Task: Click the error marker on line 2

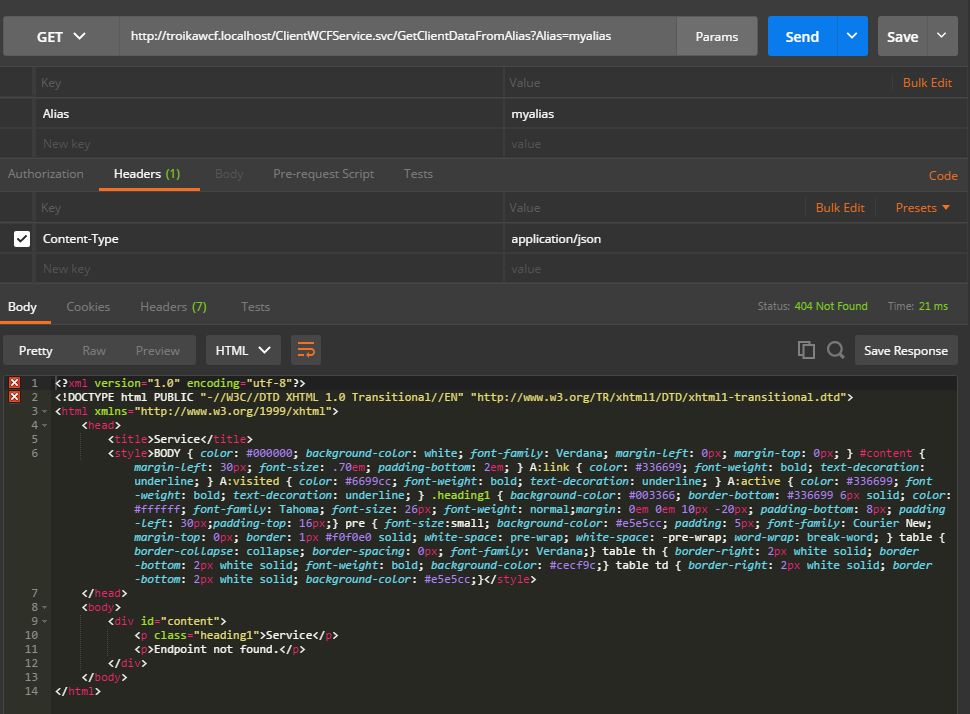Action: (x=14, y=397)
